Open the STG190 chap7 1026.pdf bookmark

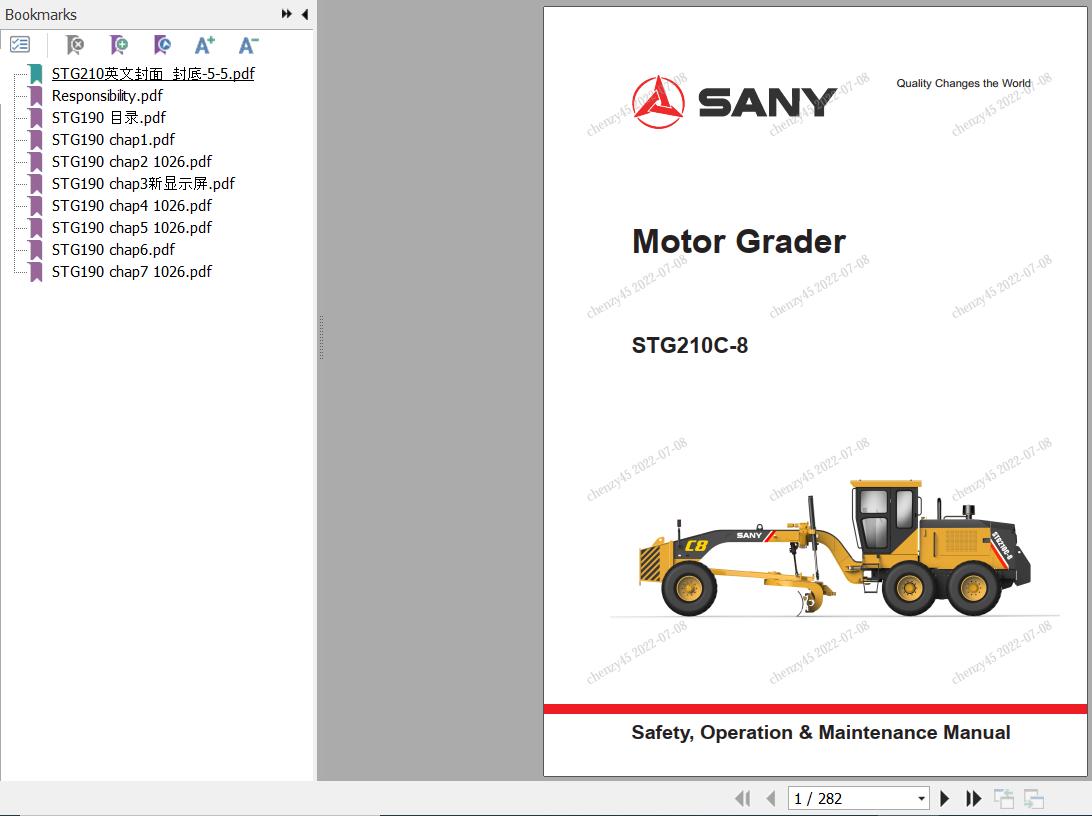tap(132, 272)
